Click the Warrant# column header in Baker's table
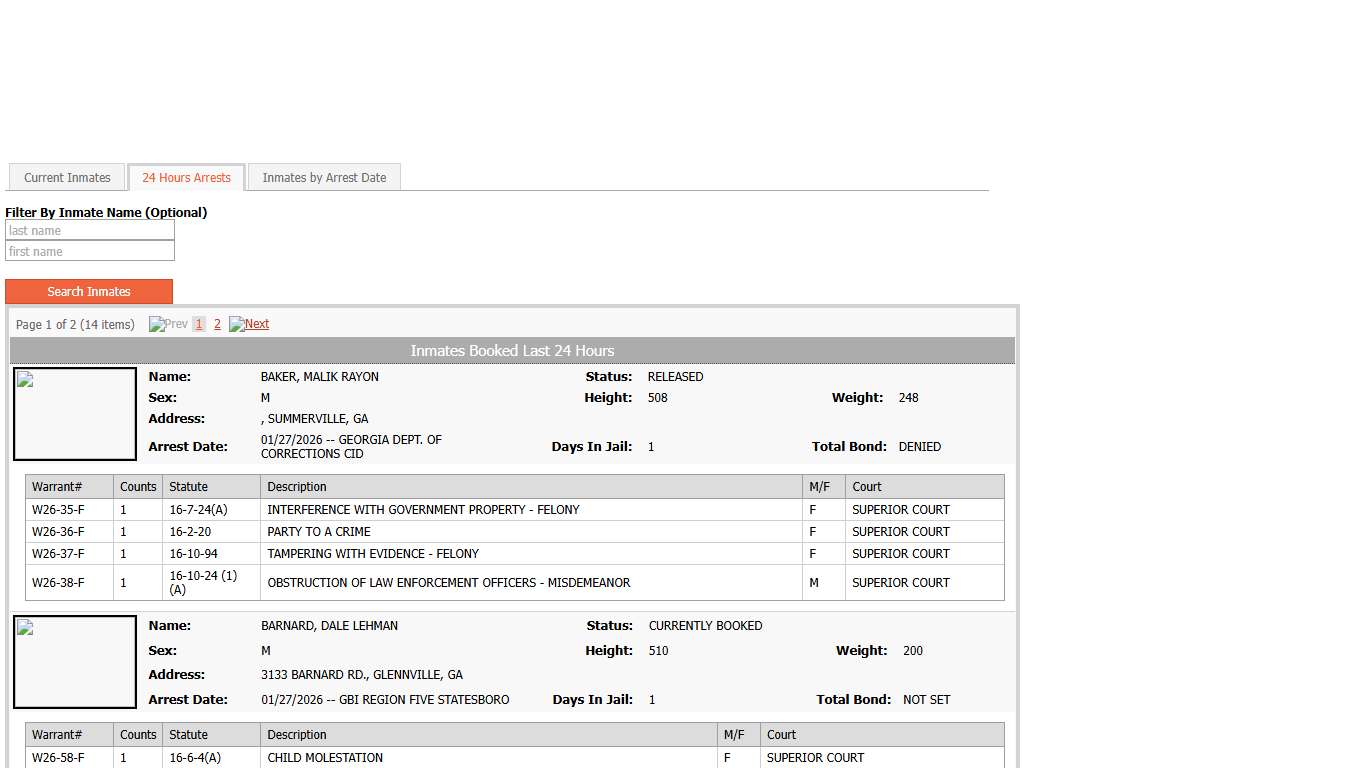Screen dimensions: 1366x768 pyautogui.click(x=57, y=487)
